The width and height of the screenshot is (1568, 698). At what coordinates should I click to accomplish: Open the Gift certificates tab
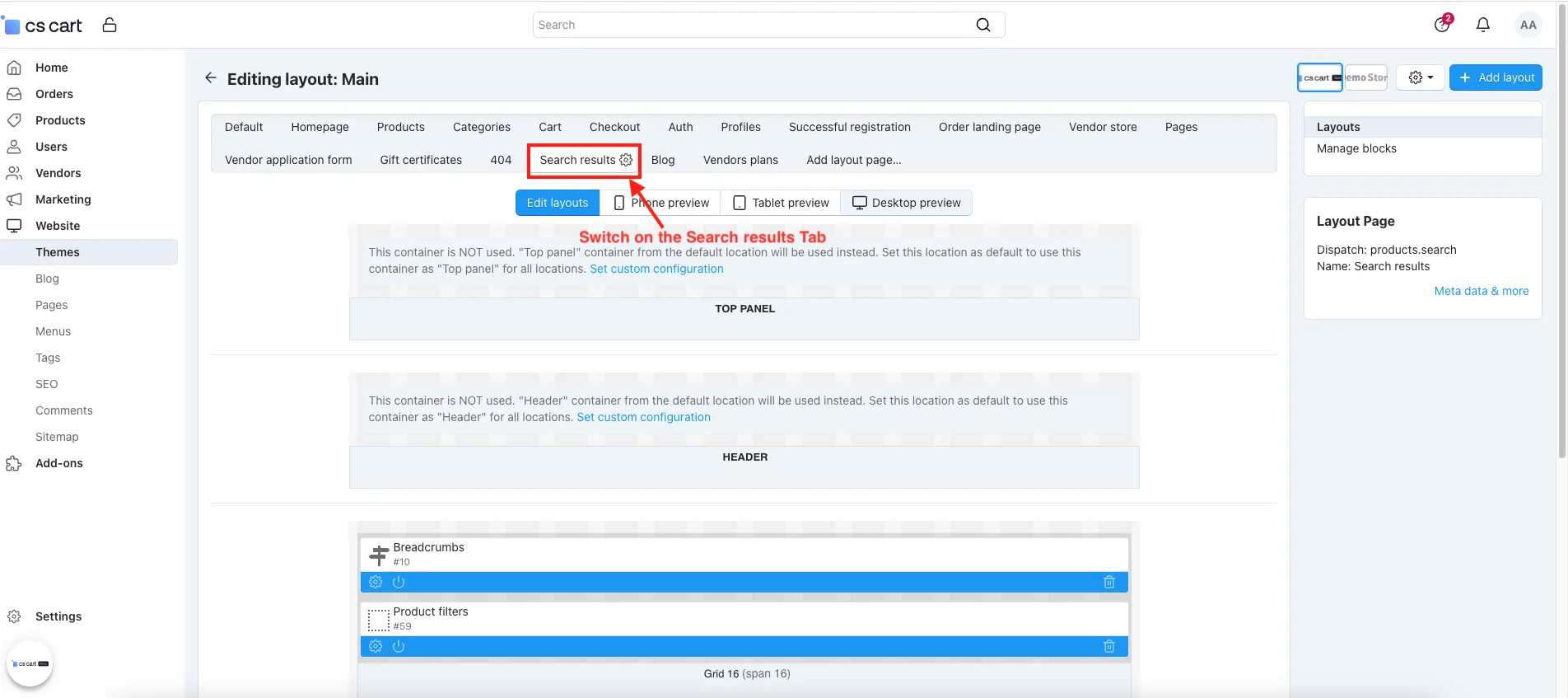[x=421, y=160]
